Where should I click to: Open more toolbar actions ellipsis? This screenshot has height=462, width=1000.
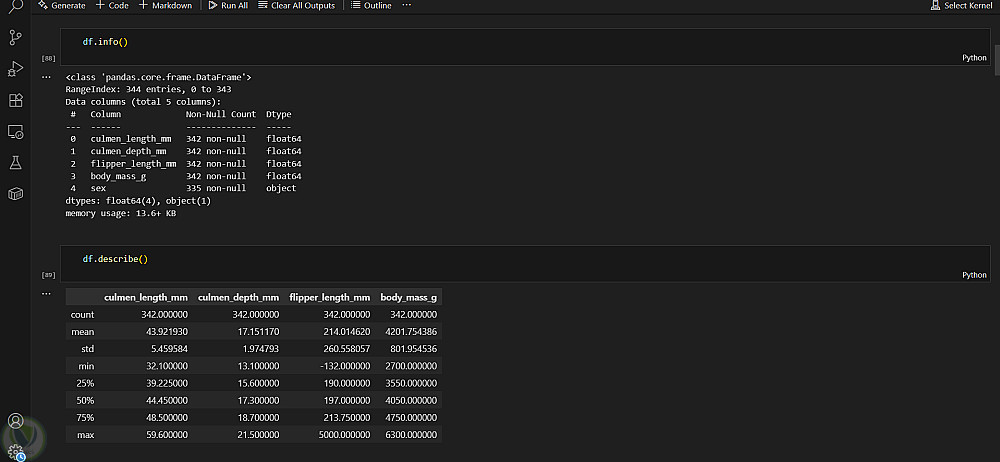point(406,5)
